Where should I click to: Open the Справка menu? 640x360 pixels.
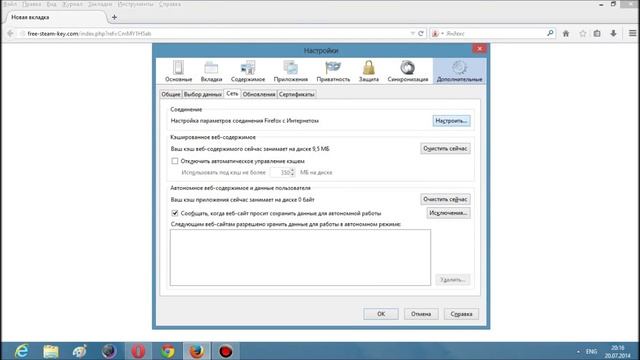point(169,4)
